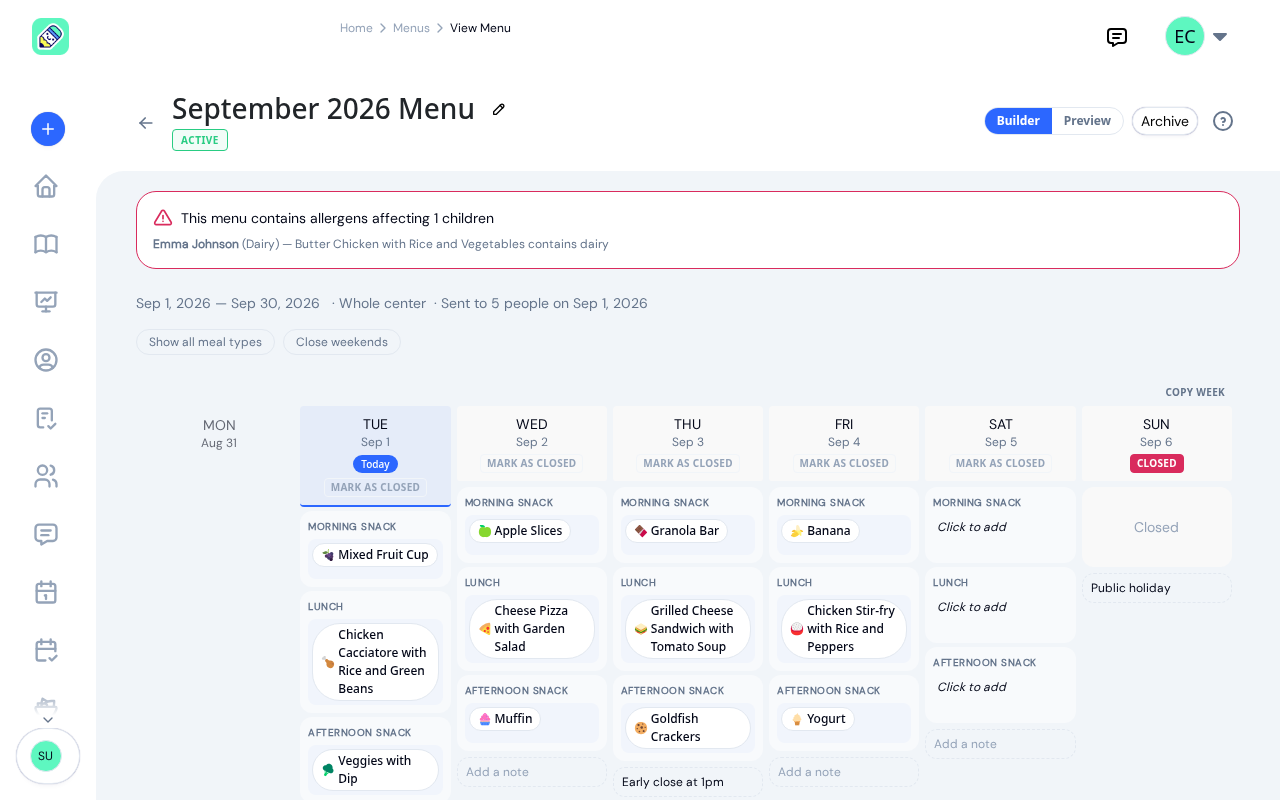This screenshot has width=1280, height=800.
Task: Open the presentation chart sidebar icon
Action: (46, 302)
